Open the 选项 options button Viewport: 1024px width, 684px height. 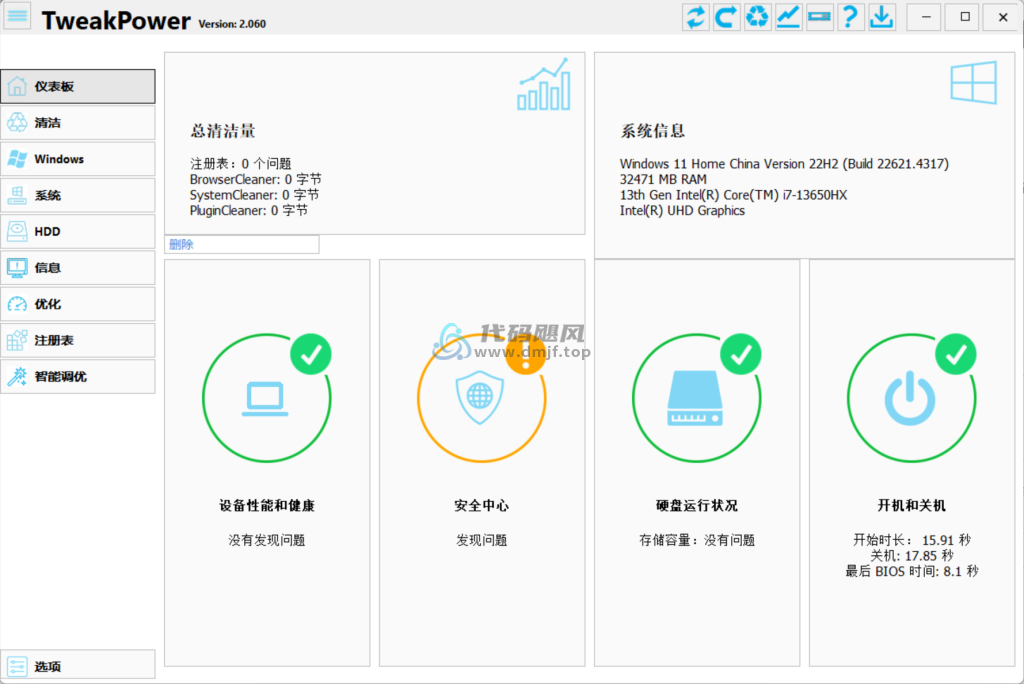pyautogui.click(x=78, y=666)
